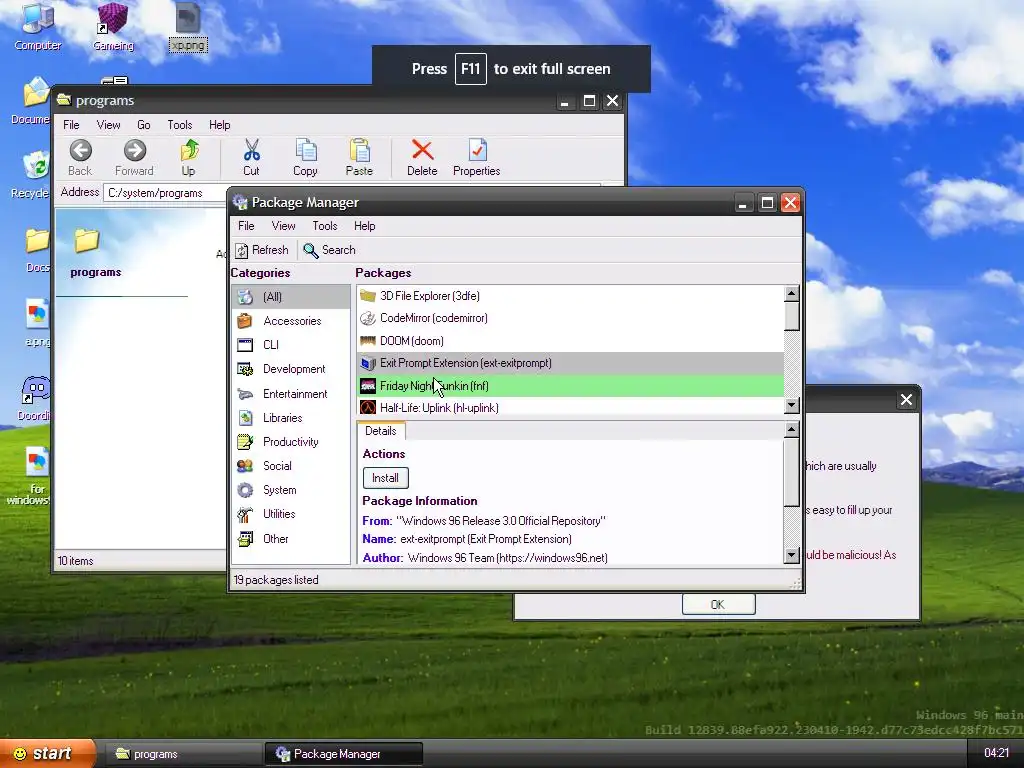The image size is (1024, 768).
Task: Select the Half-Life: Uplink package
Action: 570,408
